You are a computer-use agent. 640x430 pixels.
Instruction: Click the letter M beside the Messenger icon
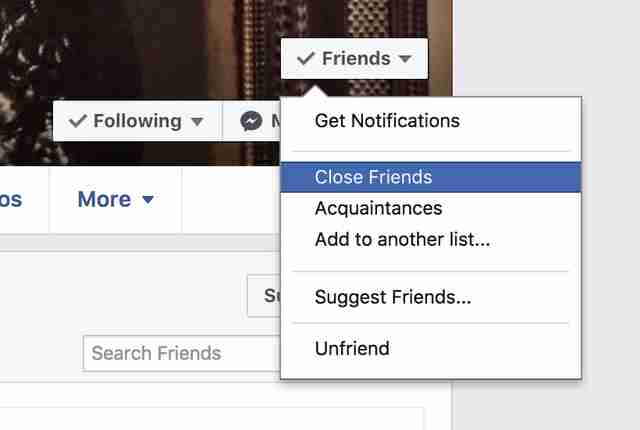pos(275,121)
